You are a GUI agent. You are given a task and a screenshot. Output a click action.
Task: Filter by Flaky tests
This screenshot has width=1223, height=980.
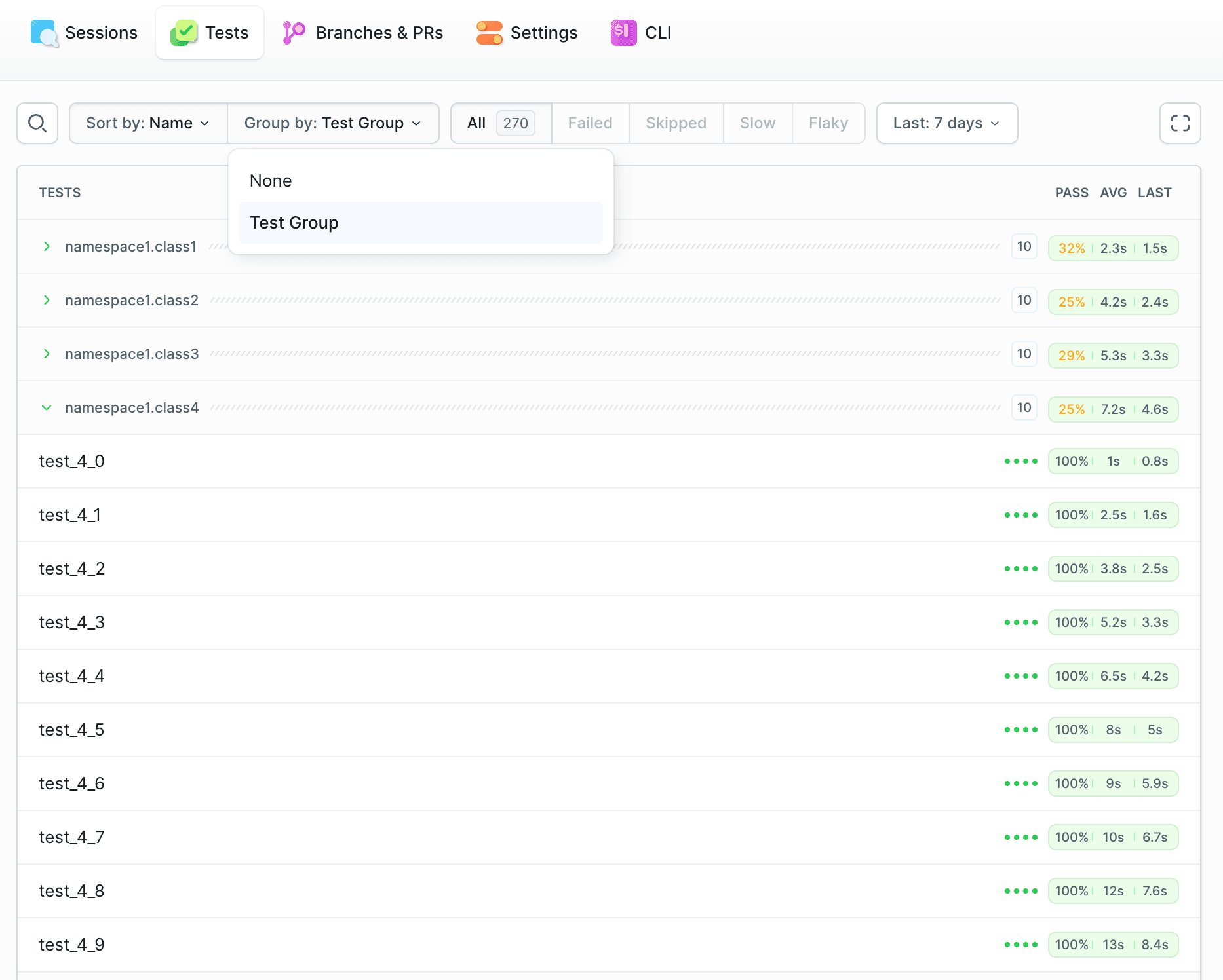tap(828, 123)
